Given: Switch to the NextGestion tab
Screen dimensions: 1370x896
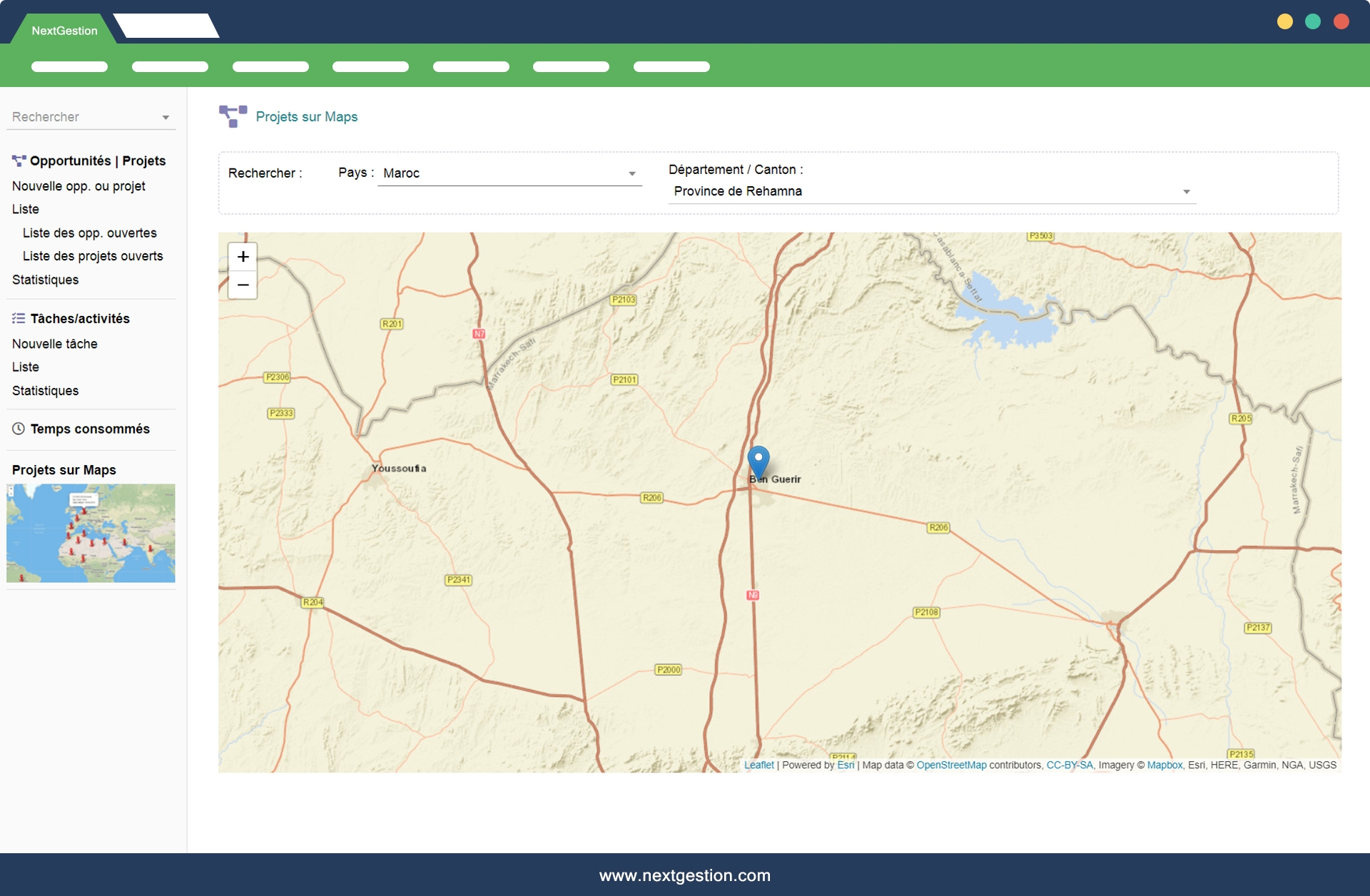Looking at the screenshot, I should coord(64,31).
